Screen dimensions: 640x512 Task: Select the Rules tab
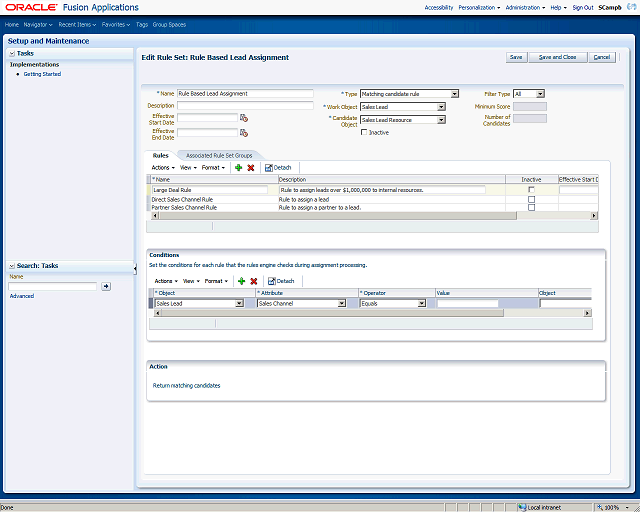[x=160, y=156]
